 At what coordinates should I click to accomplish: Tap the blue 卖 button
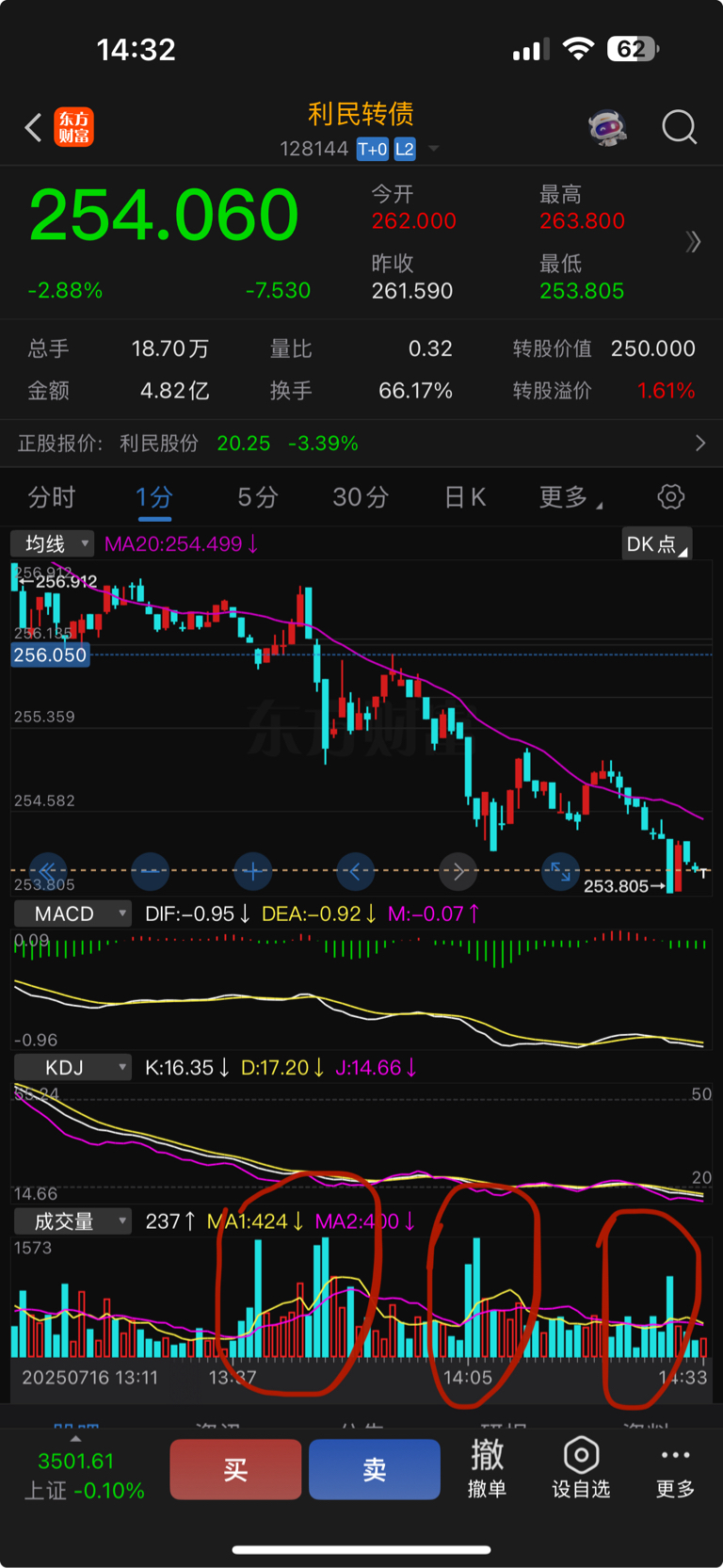tap(375, 1469)
